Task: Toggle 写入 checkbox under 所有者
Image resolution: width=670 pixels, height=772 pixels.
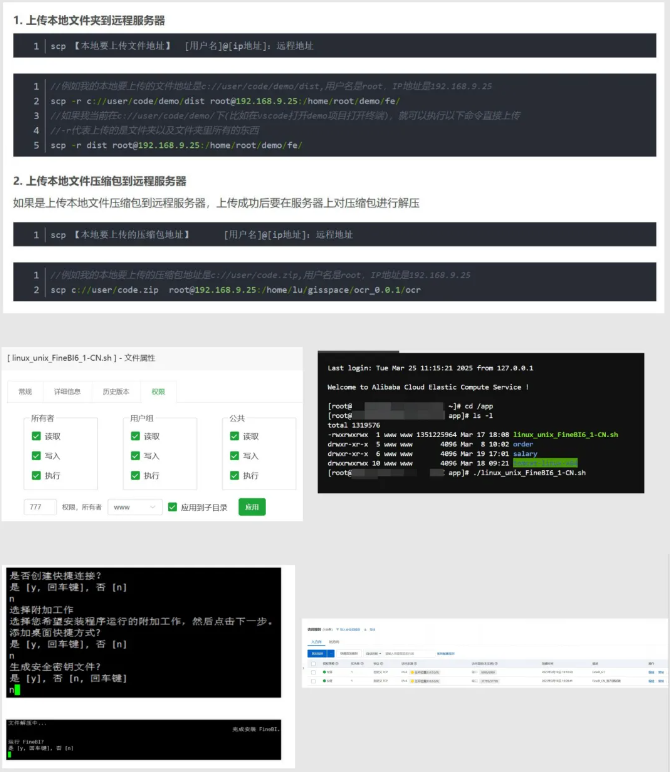Action: coord(37,456)
